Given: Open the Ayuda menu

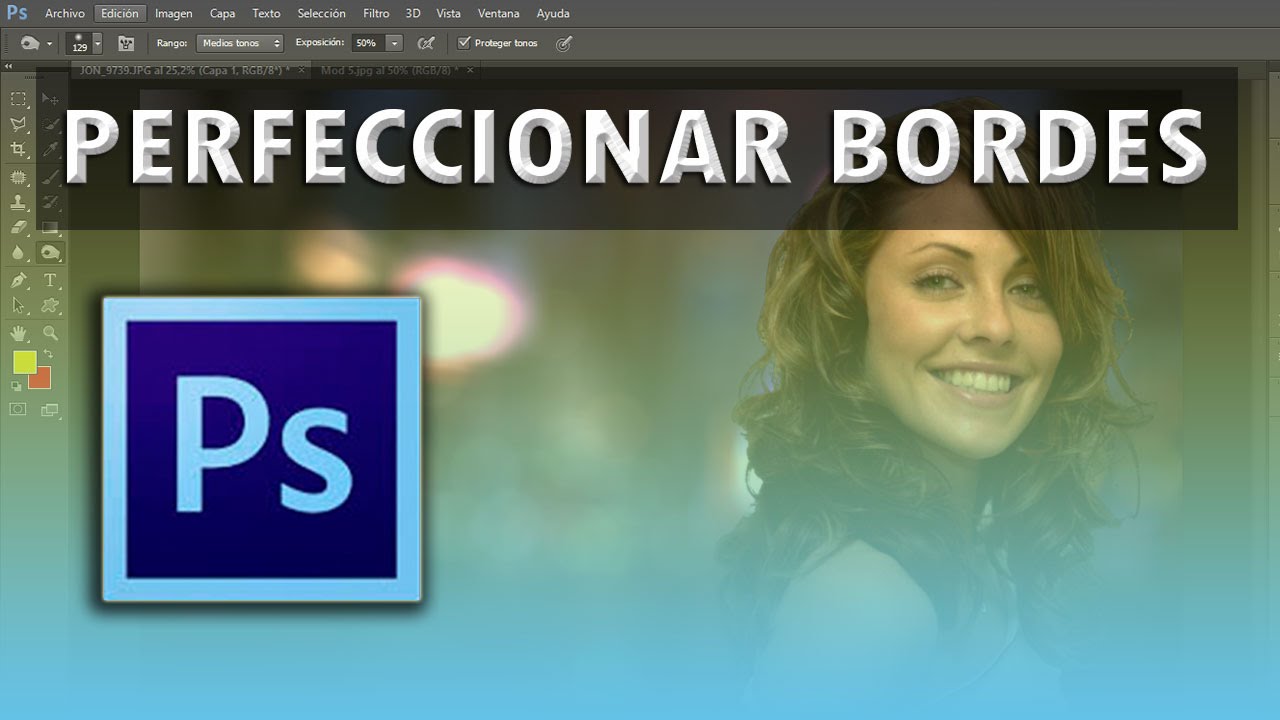Looking at the screenshot, I should [553, 14].
